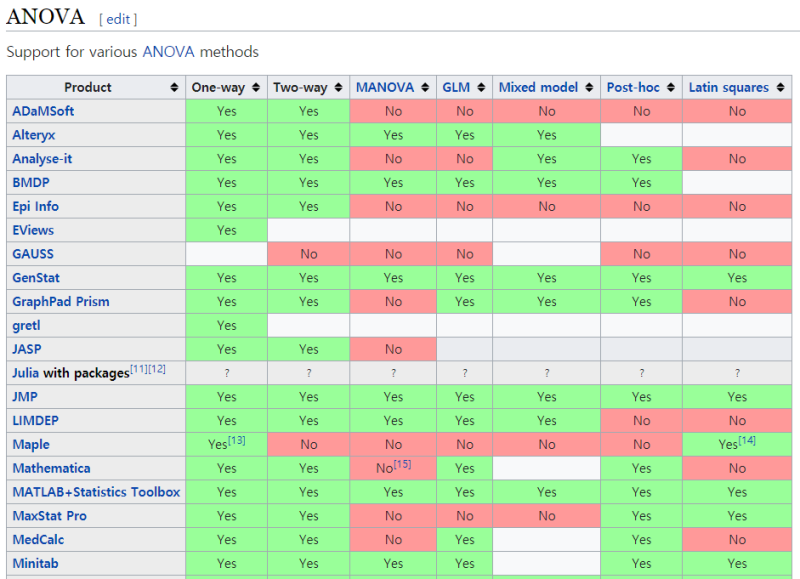
Task: Sort table by Product column arrows
Action: (174, 88)
